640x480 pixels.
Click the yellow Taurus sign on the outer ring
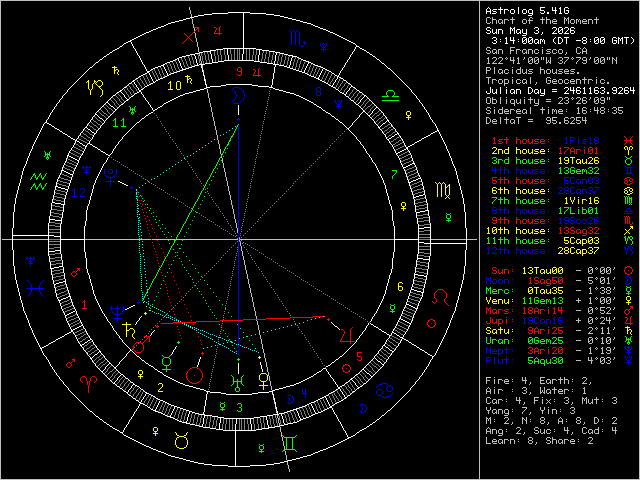coord(181,440)
